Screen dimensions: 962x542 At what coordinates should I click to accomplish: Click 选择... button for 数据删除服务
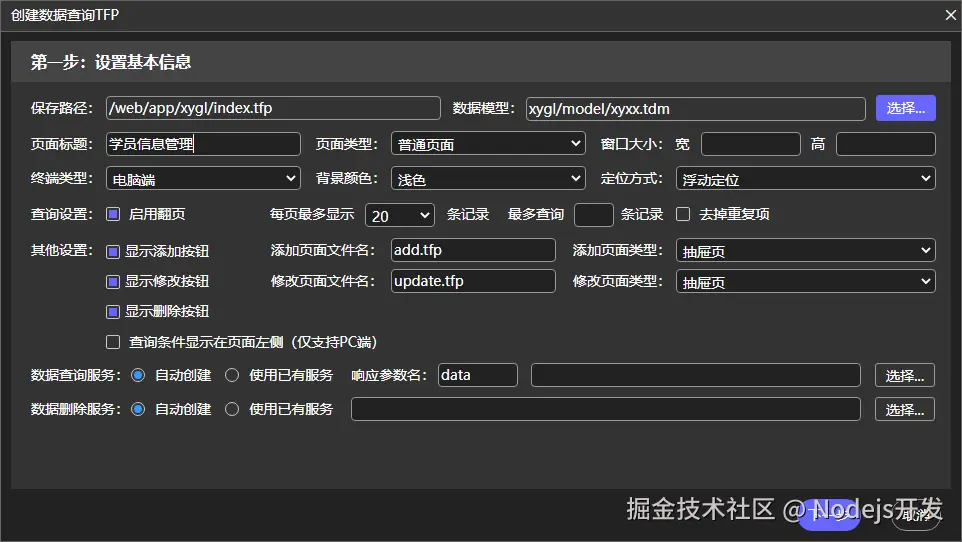pyautogui.click(x=905, y=409)
